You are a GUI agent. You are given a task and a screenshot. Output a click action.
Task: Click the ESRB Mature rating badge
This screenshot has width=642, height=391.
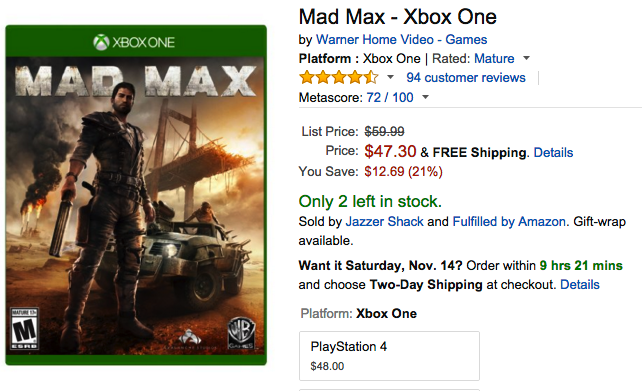click(x=24, y=329)
